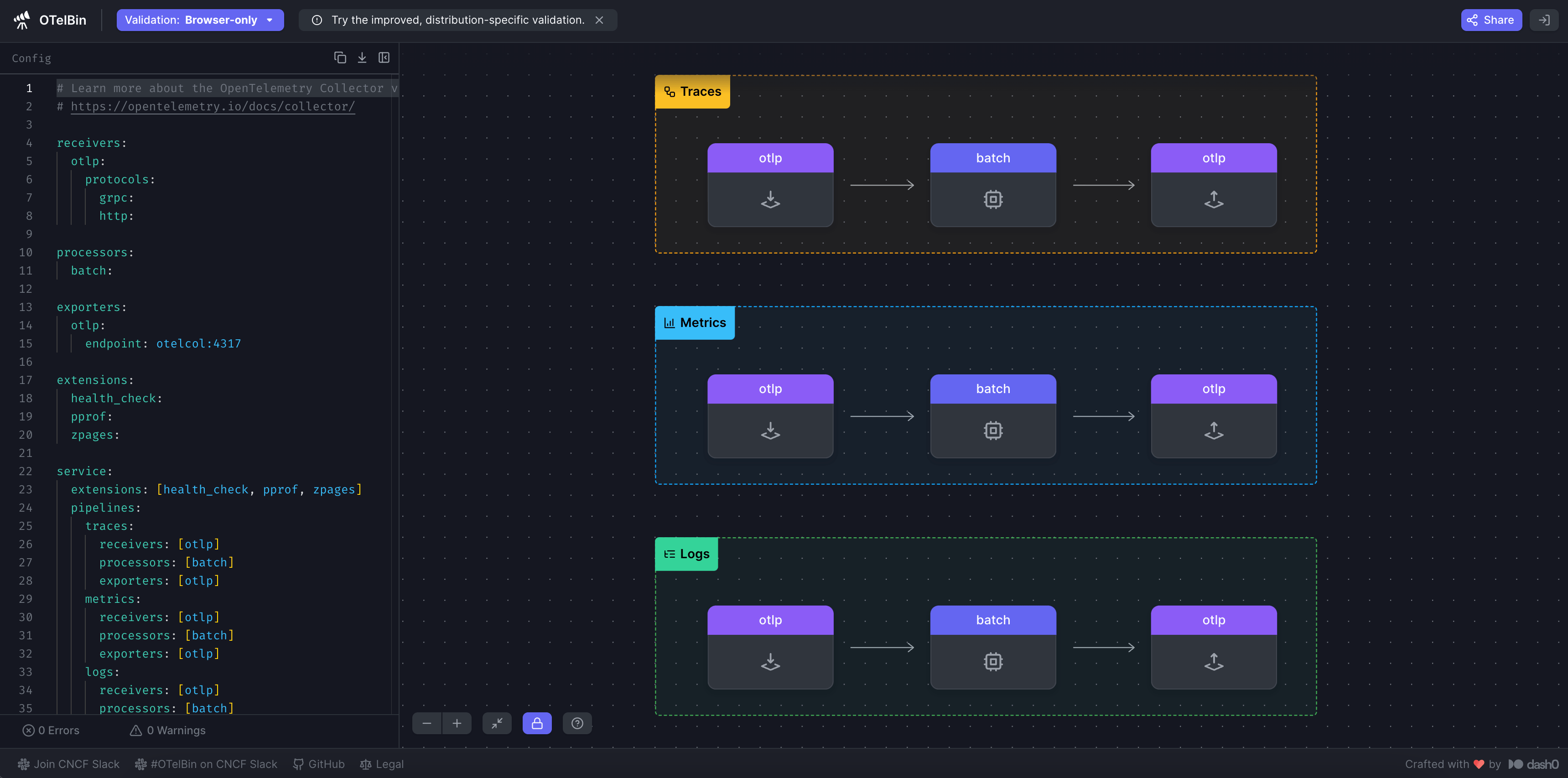Open the opentelemetry.io docs link in editor

point(213,107)
